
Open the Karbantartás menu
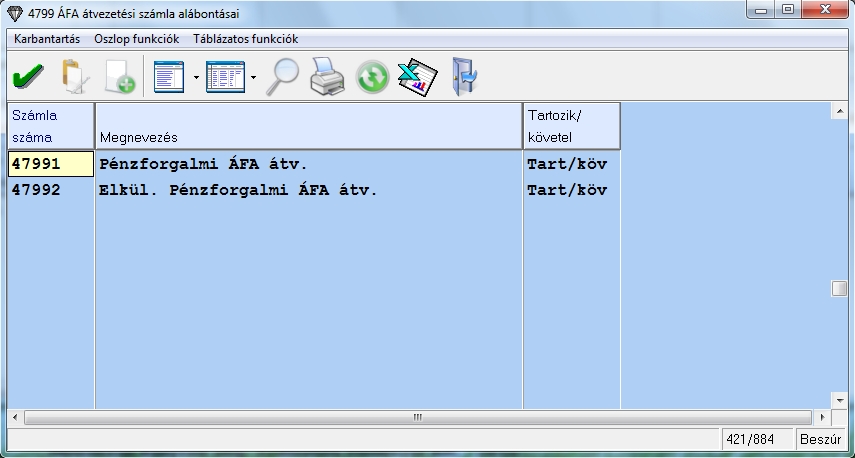47,39
